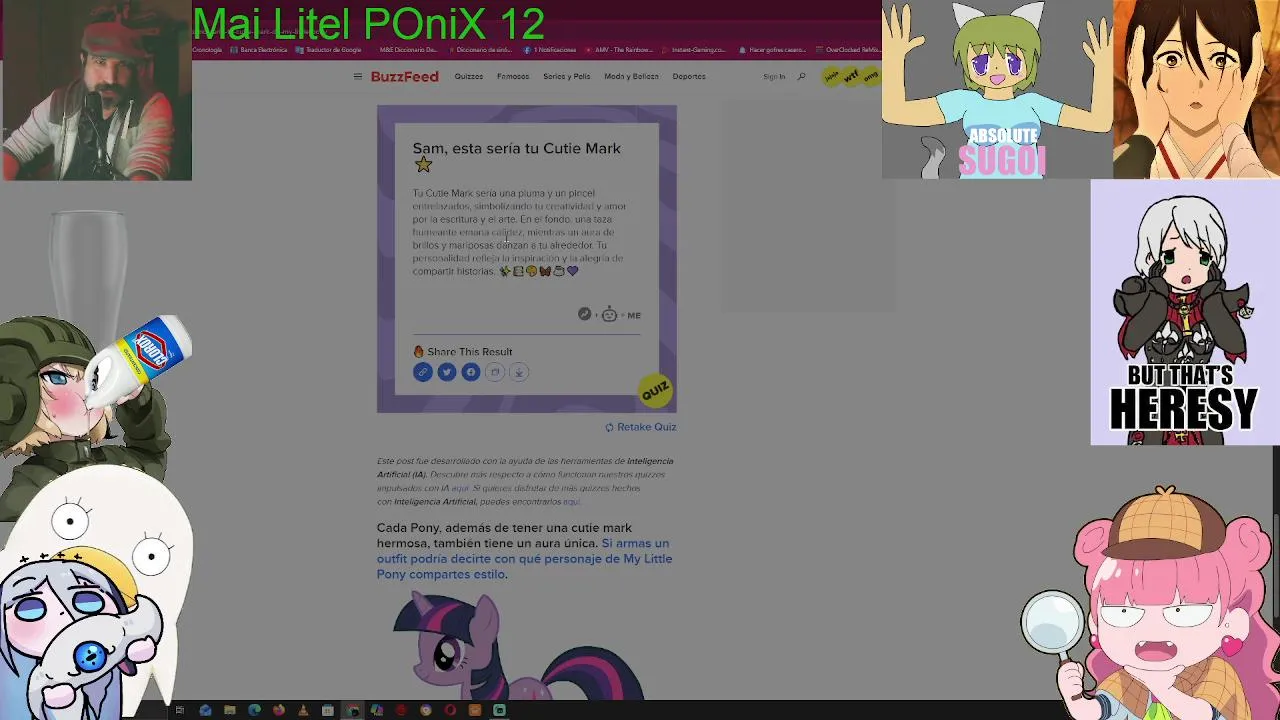Launch Firefox from the taskbar

279,710
